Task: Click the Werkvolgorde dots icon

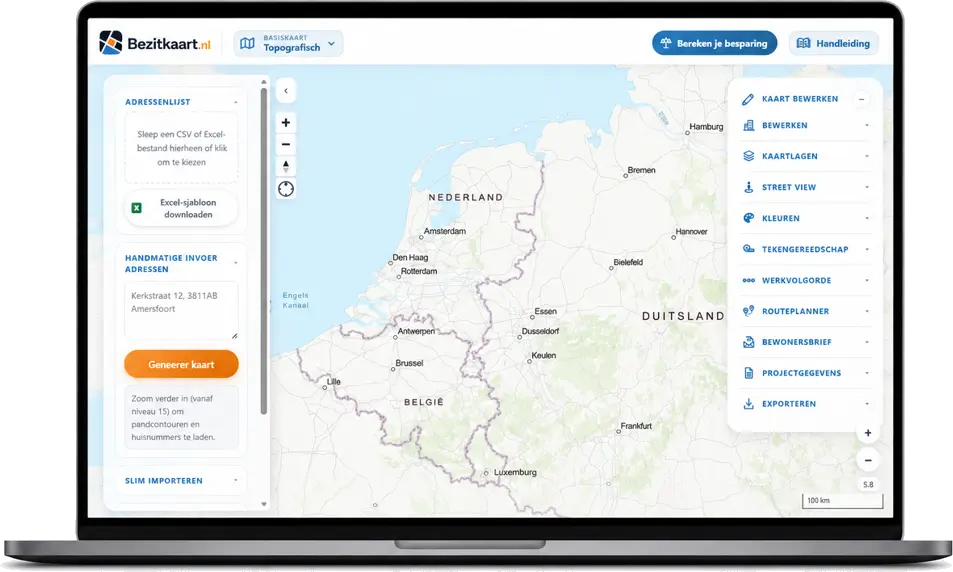Action: [749, 280]
